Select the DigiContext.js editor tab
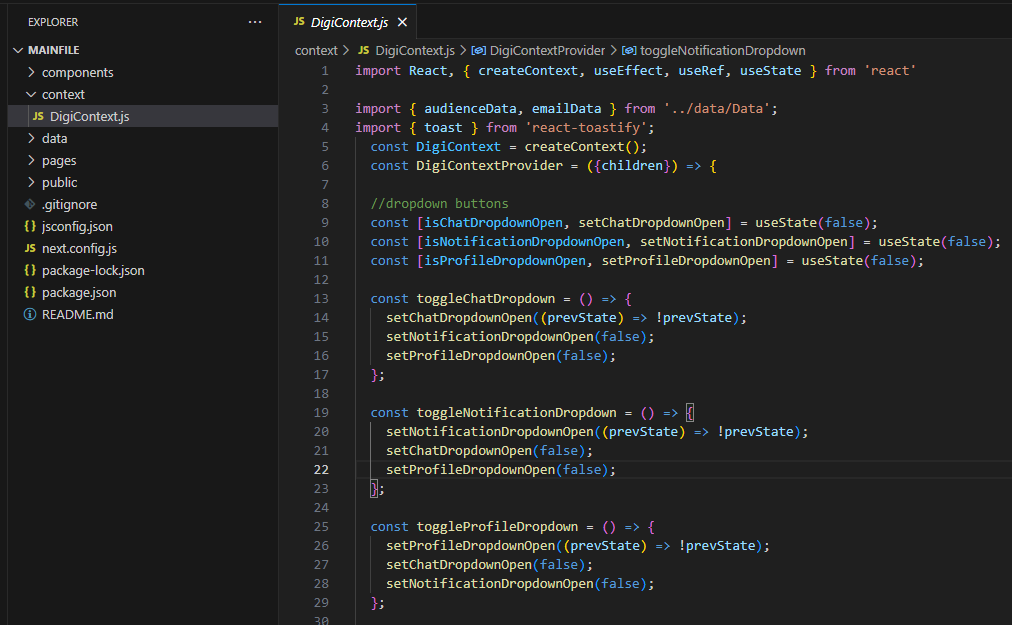Viewport: 1012px width, 625px height. (x=349, y=22)
